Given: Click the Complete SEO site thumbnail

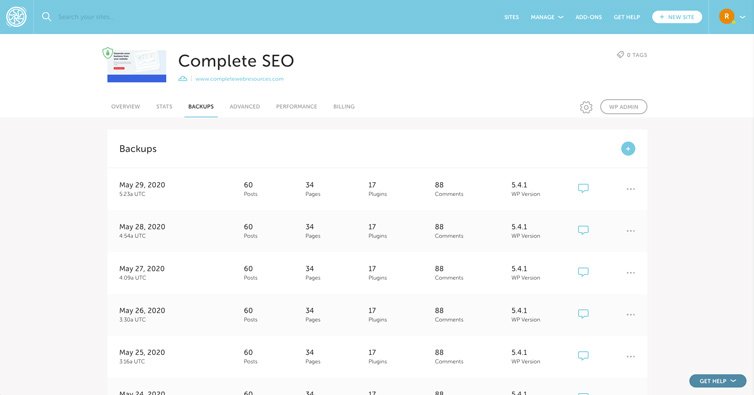Looking at the screenshot, I should [x=137, y=66].
